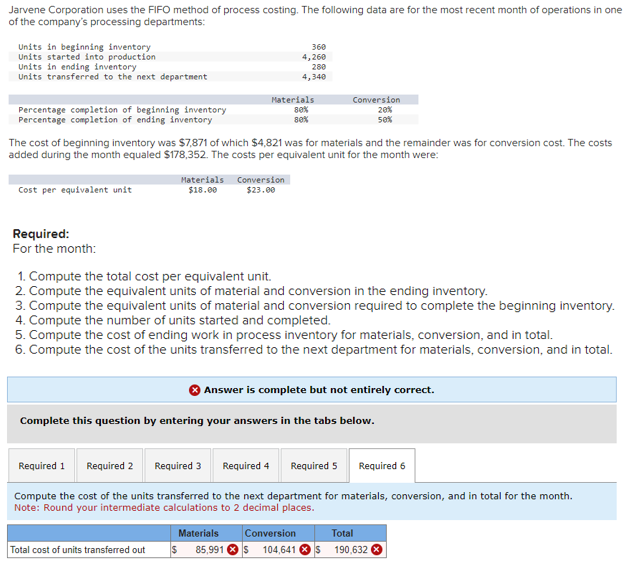627x562 pixels.
Task: Click the Materials cost field showing 85,991
Action: (206, 550)
